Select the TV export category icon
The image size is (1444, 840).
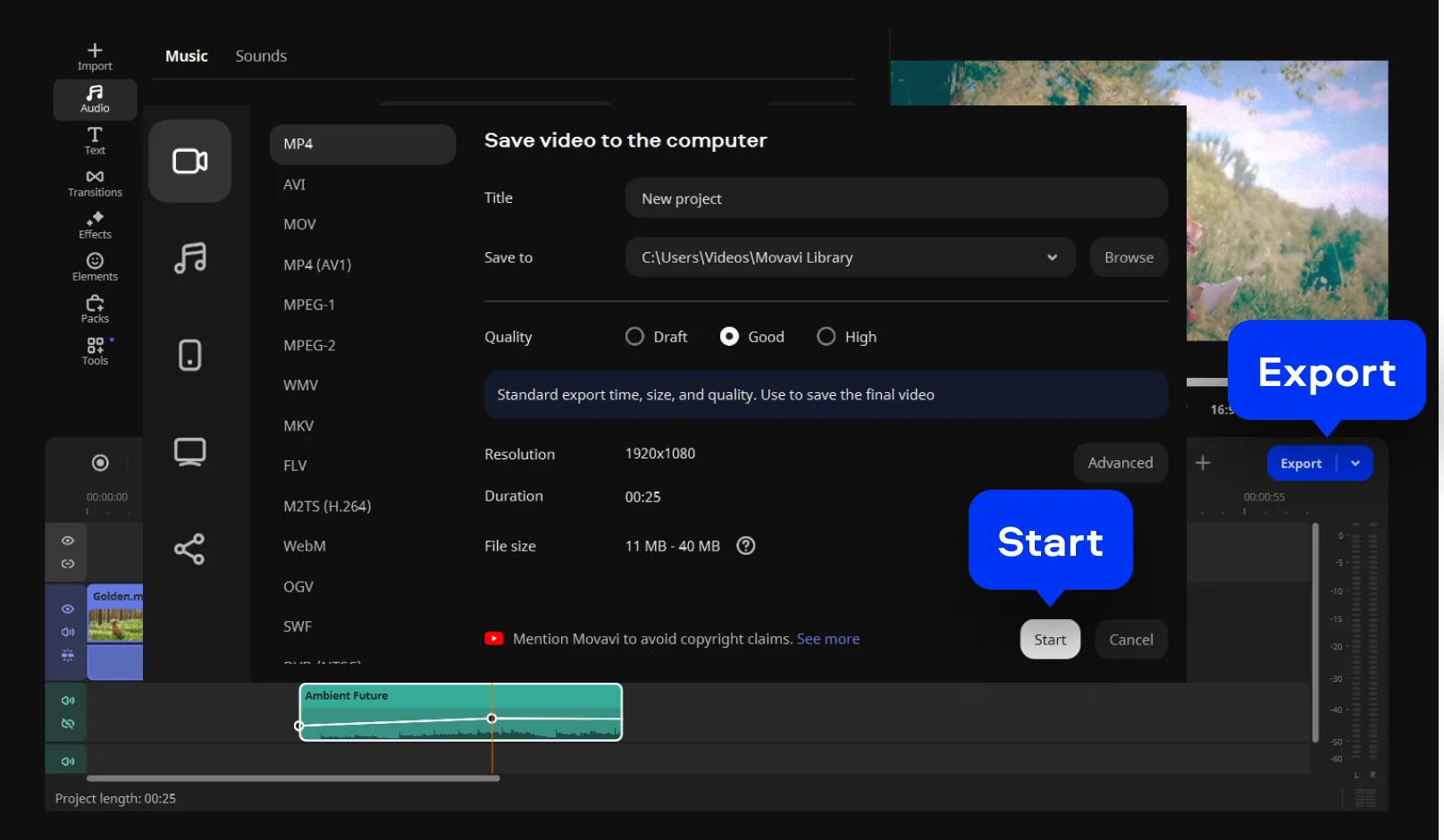[189, 451]
